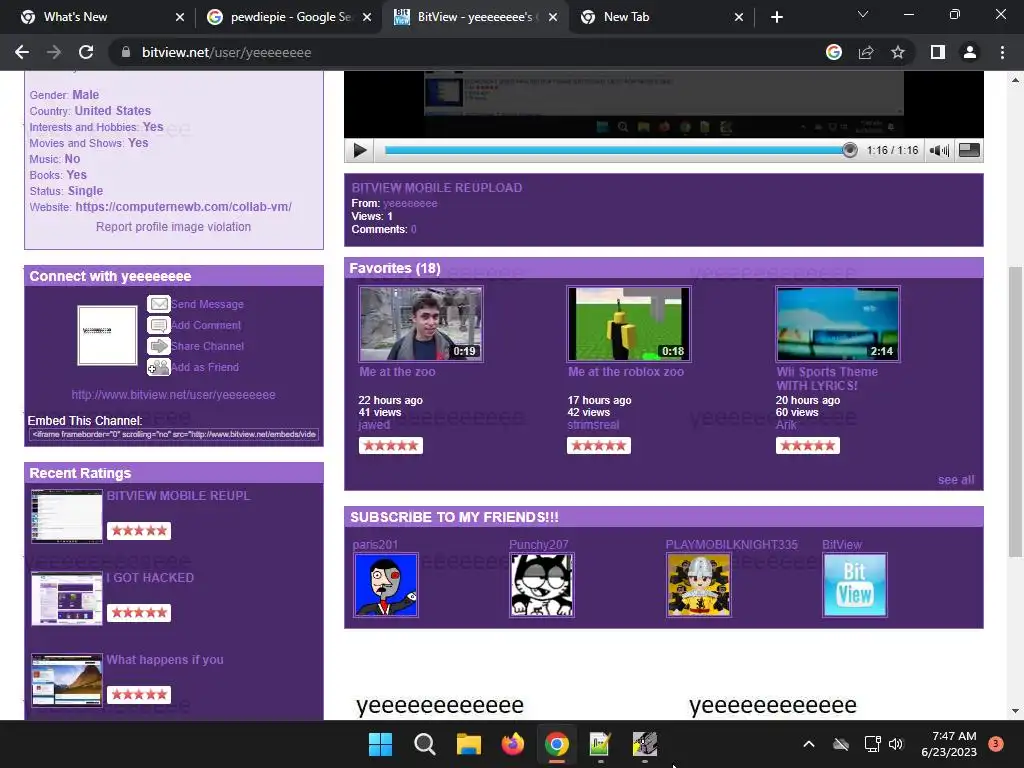Viewport: 1024px width, 768px height.
Task: Click the Send Message envelope icon
Action: 158,304
